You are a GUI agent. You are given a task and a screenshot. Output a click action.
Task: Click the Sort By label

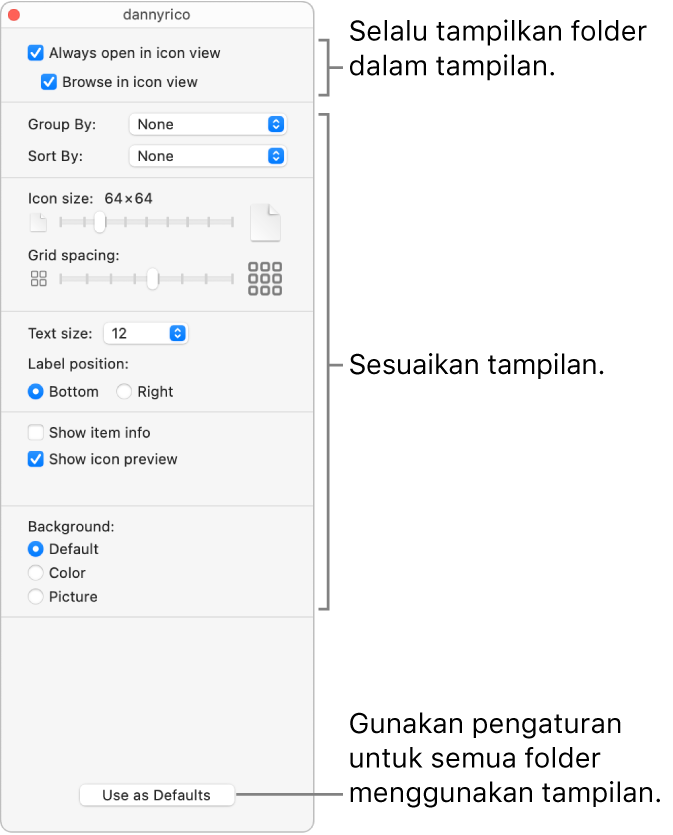[55, 157]
